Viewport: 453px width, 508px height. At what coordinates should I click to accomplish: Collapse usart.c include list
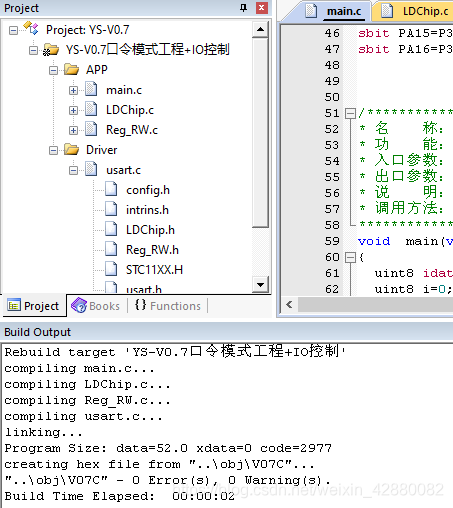pos(73,171)
